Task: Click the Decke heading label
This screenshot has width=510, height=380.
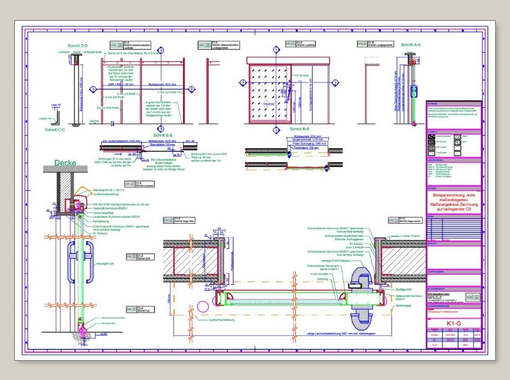Action: pyautogui.click(x=65, y=163)
